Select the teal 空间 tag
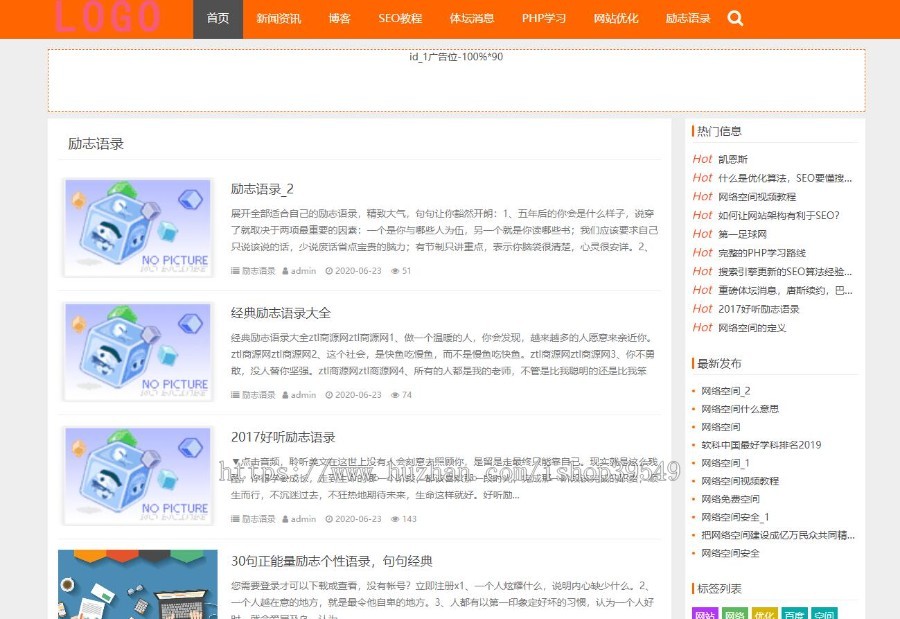The width and height of the screenshot is (900, 619). [x=824, y=614]
